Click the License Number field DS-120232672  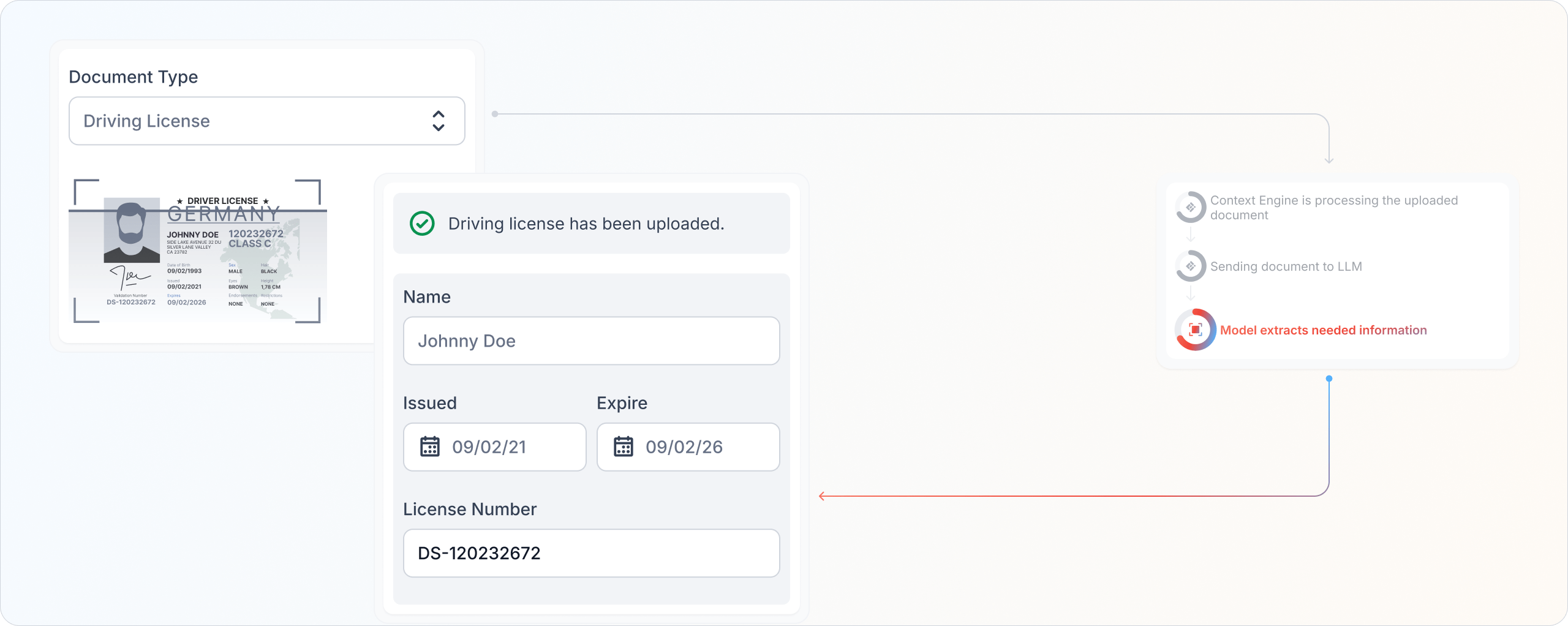coord(592,553)
